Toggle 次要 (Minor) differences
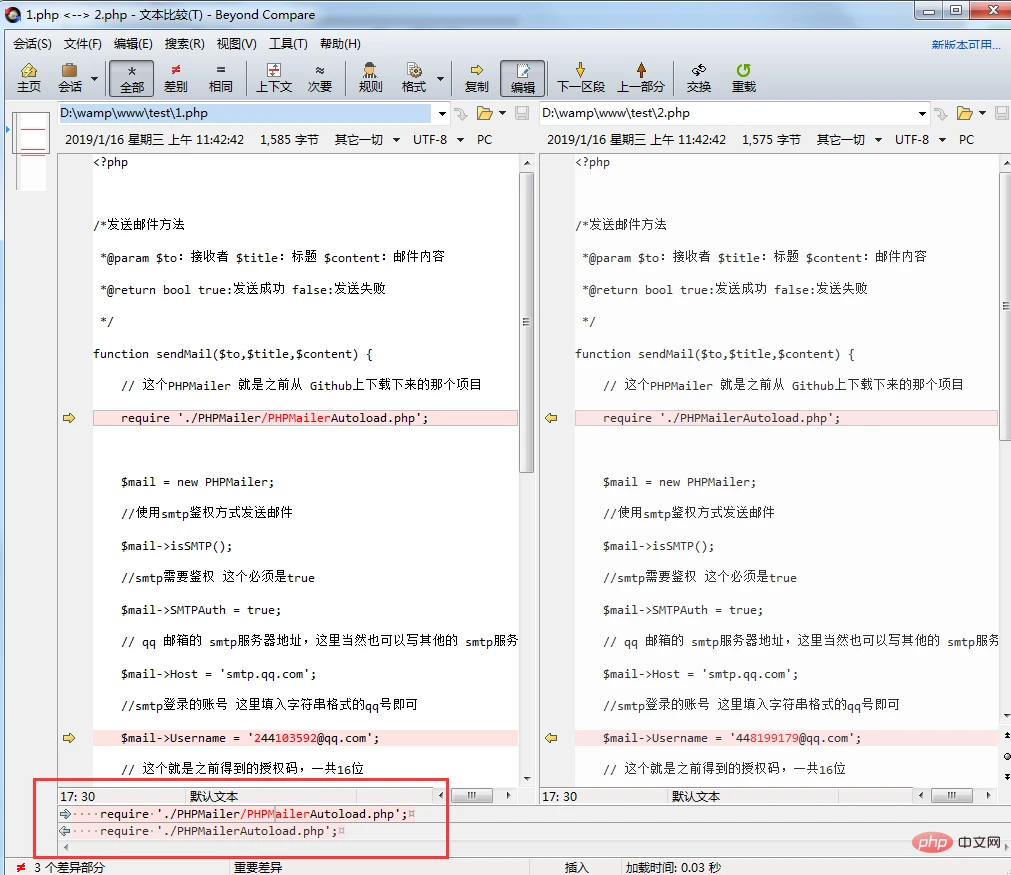Screen dimensions: 1011x875 [x=320, y=78]
